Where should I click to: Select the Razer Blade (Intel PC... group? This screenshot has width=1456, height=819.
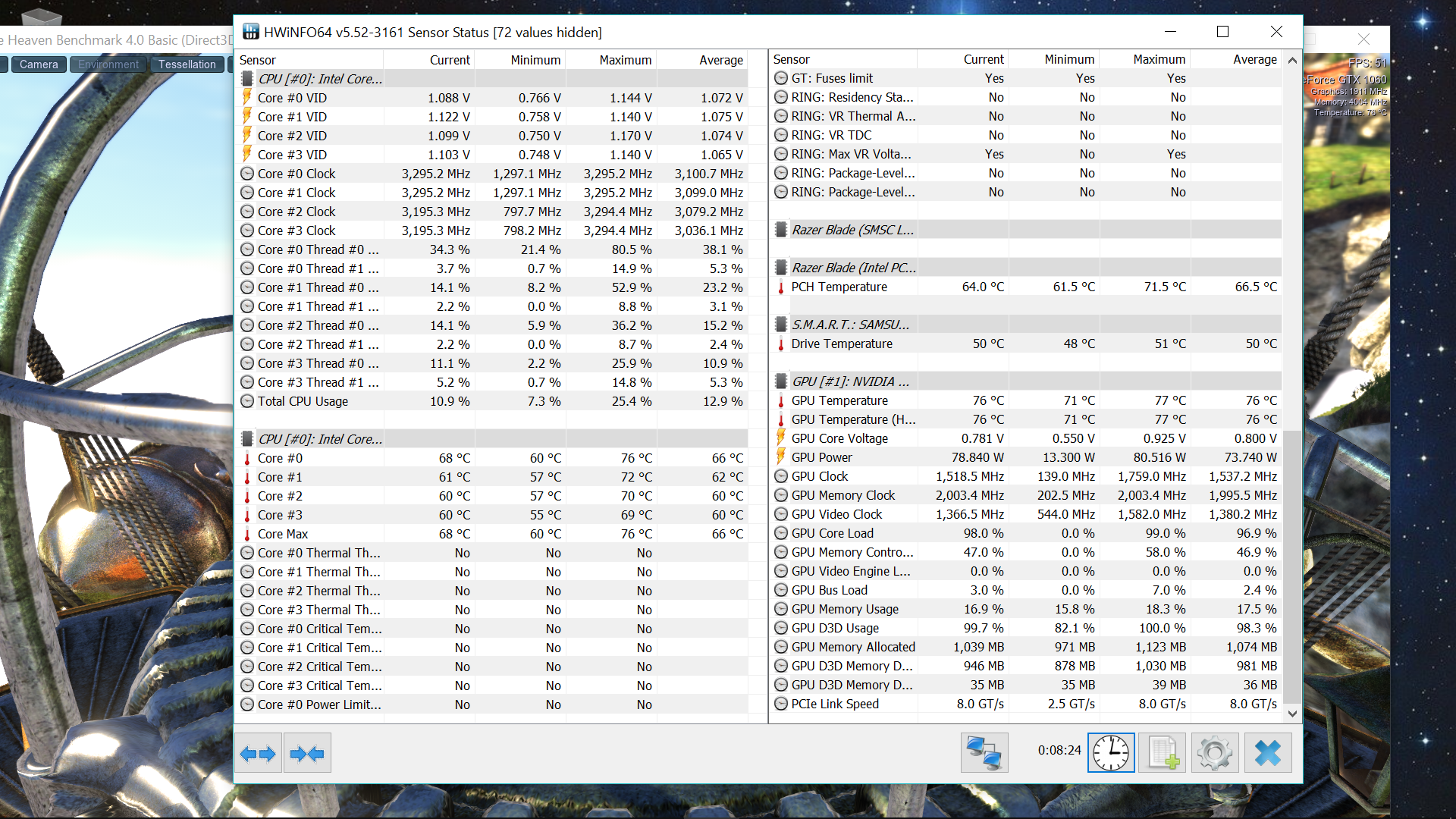(1026, 268)
